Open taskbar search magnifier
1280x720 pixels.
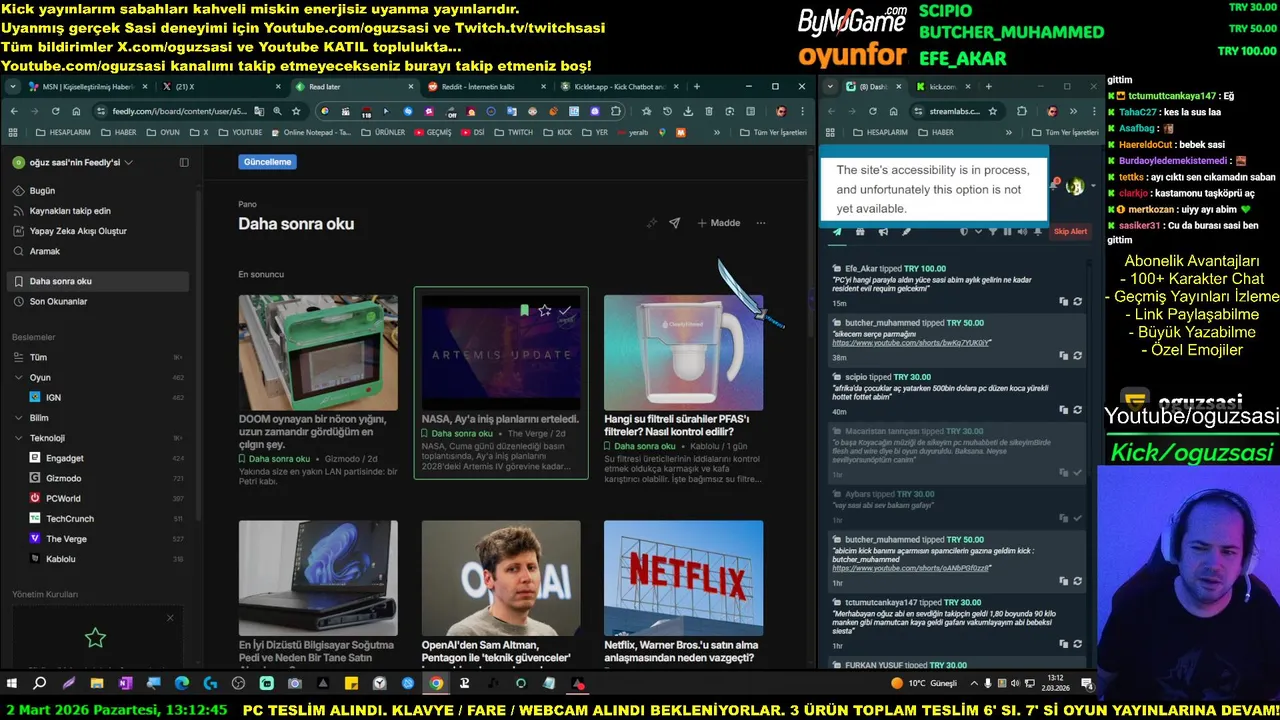pos(40,683)
